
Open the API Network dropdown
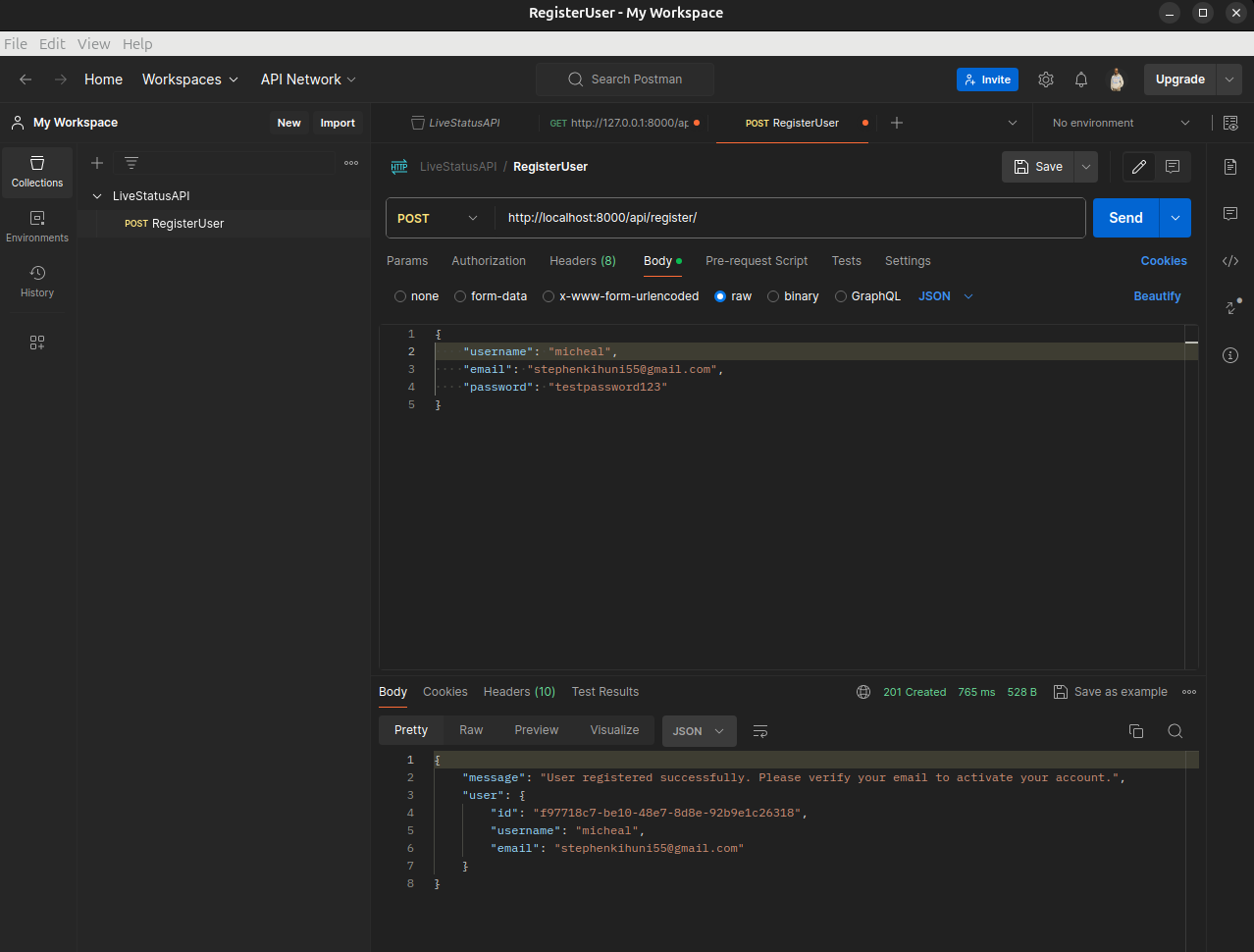[x=308, y=79]
